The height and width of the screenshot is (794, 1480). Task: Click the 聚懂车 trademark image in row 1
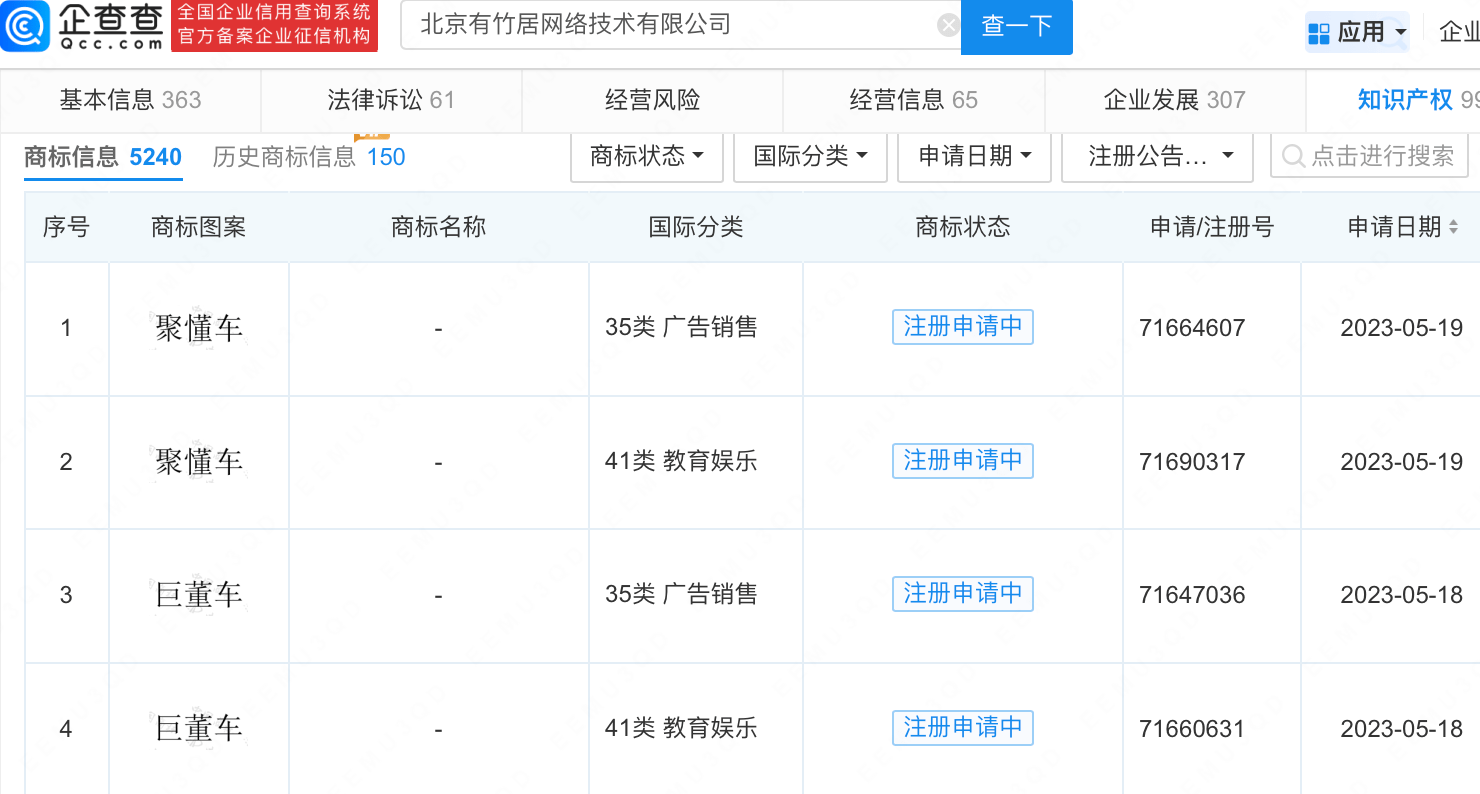click(199, 328)
